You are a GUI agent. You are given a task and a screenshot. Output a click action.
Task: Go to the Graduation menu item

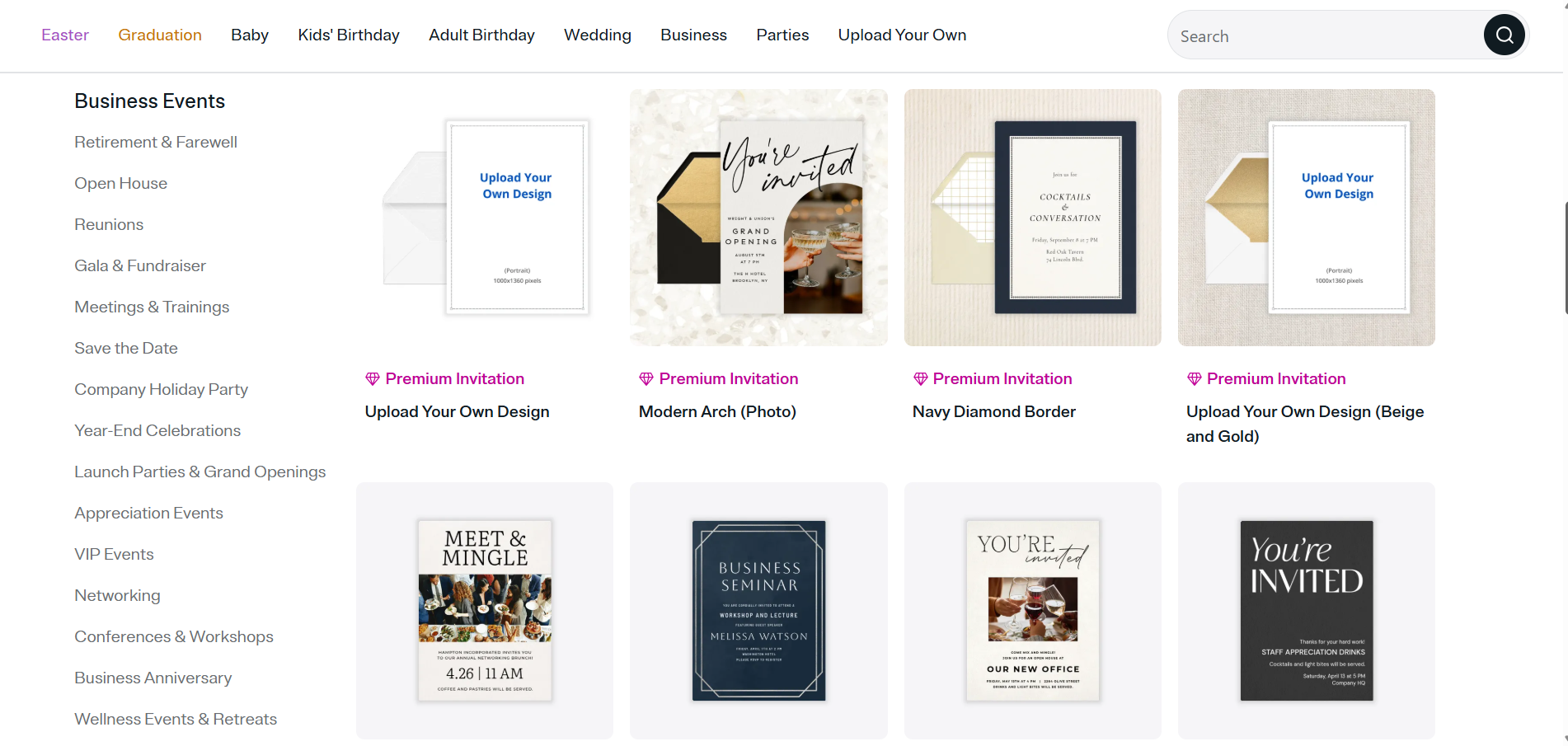[x=160, y=35]
